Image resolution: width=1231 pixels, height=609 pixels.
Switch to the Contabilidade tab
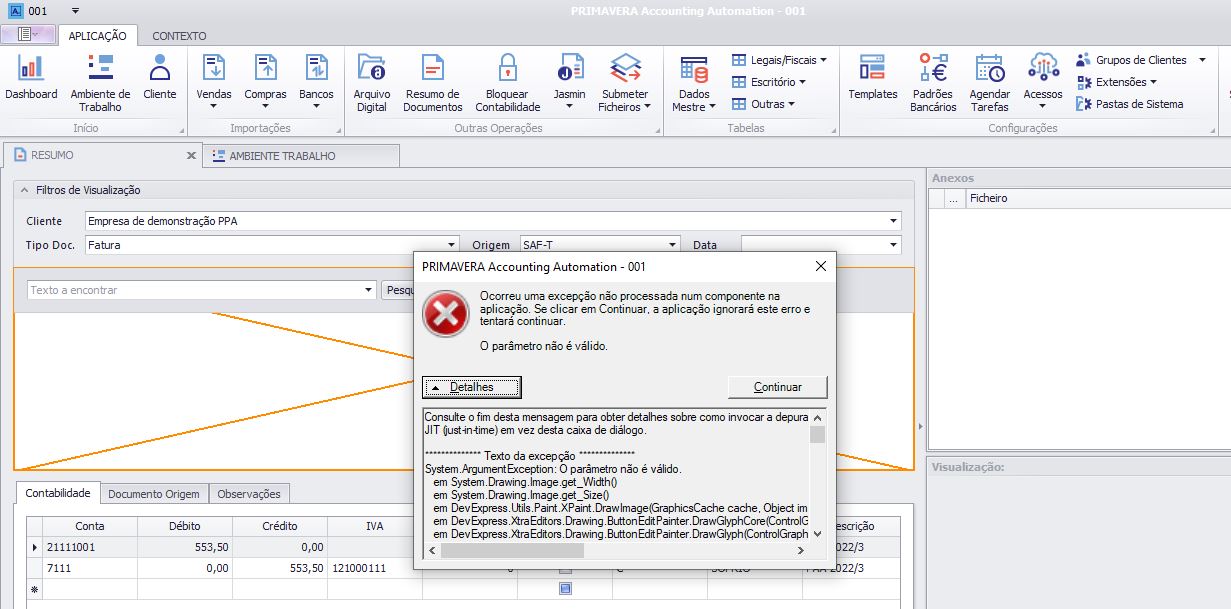[x=58, y=493]
